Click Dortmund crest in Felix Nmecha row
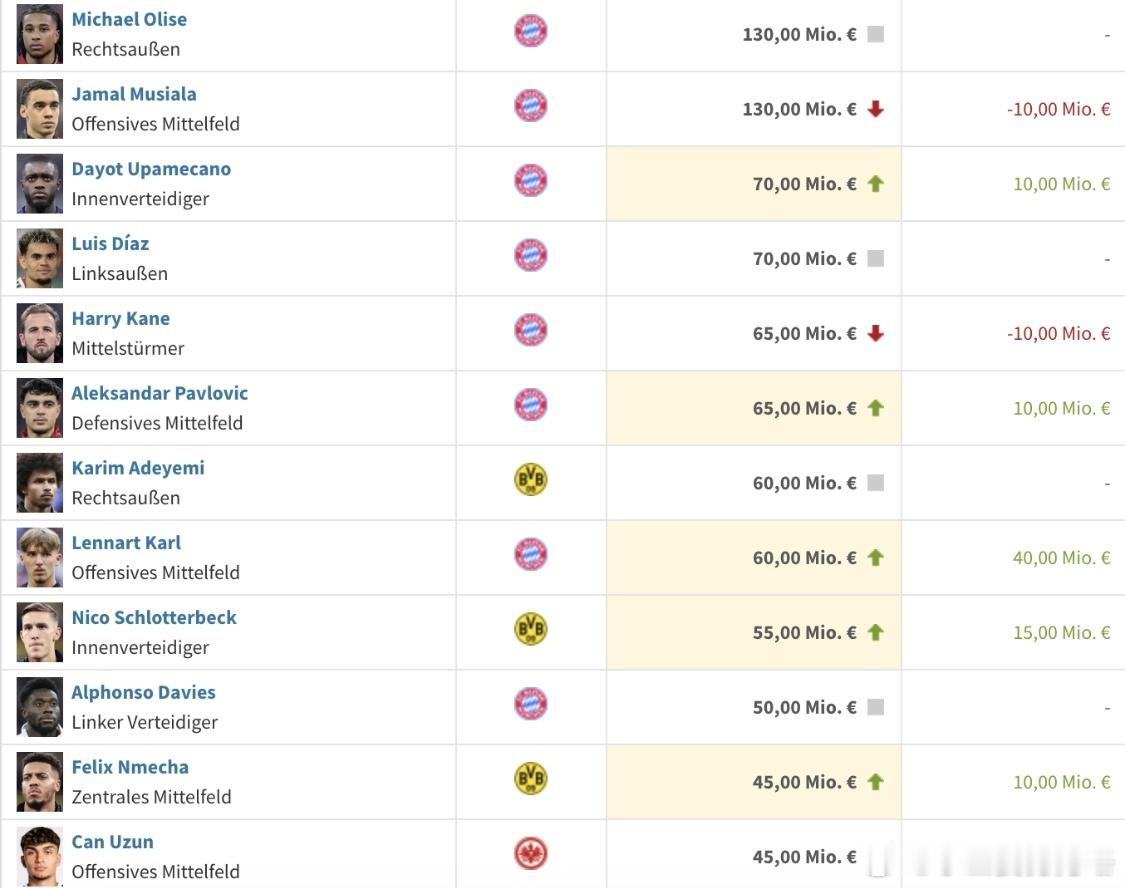Viewport: 1125px width, 888px height. (x=531, y=779)
